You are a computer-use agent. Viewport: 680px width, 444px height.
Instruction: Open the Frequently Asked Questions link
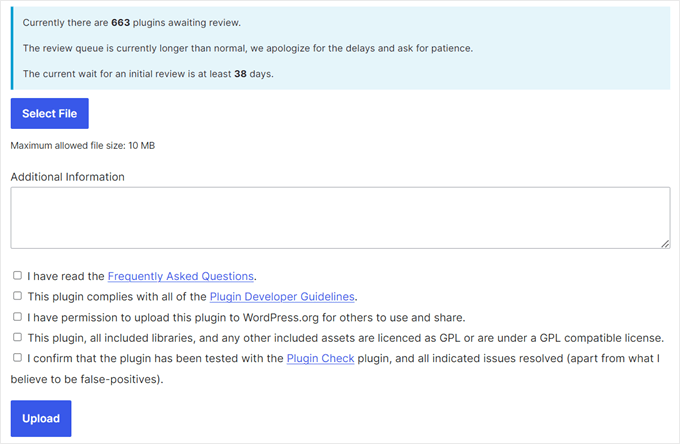[x=181, y=276]
